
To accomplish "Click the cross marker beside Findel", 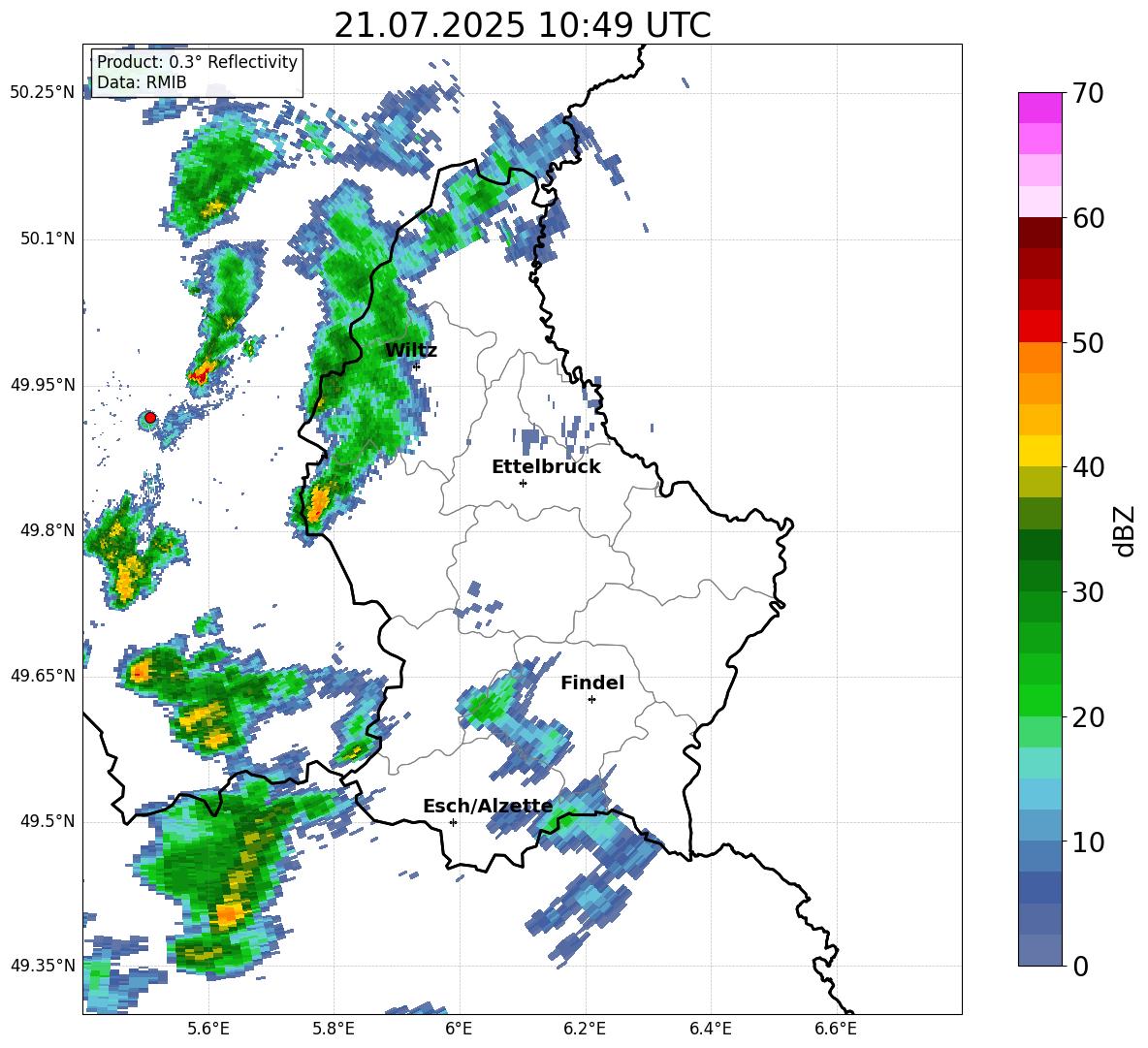I will click(592, 700).
